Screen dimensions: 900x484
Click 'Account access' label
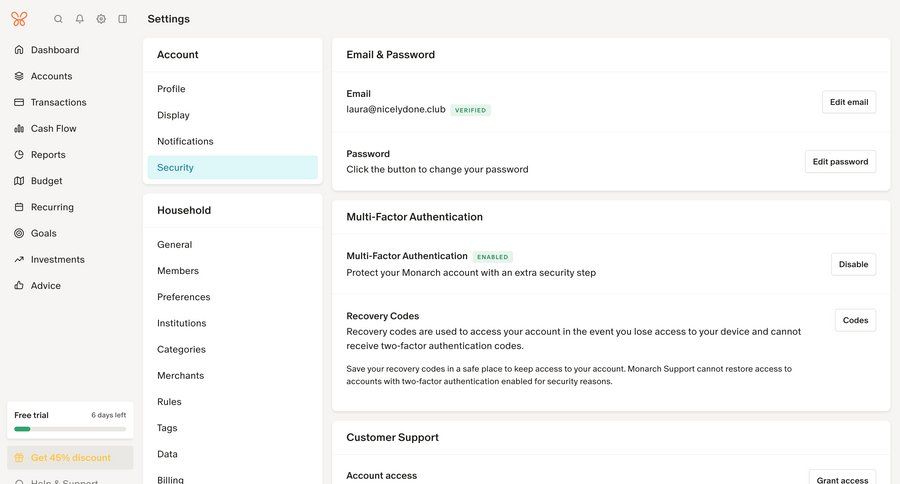pyautogui.click(x=382, y=475)
